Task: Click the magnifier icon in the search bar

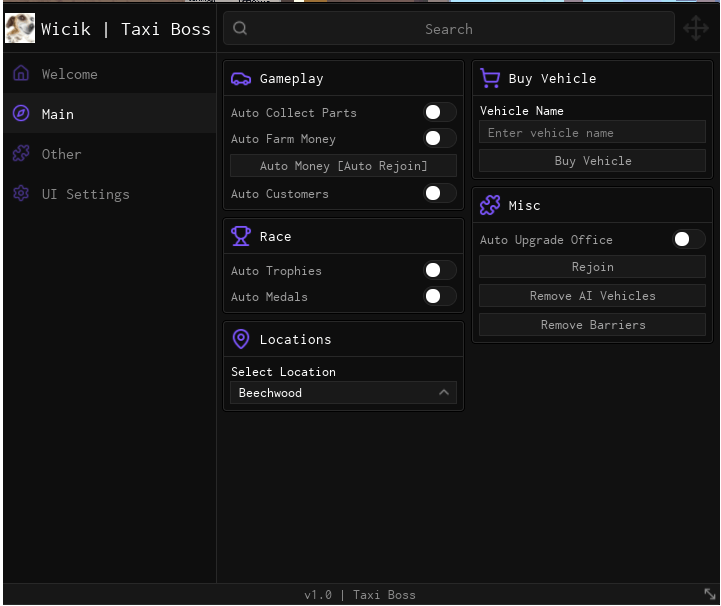Action: pos(240,29)
